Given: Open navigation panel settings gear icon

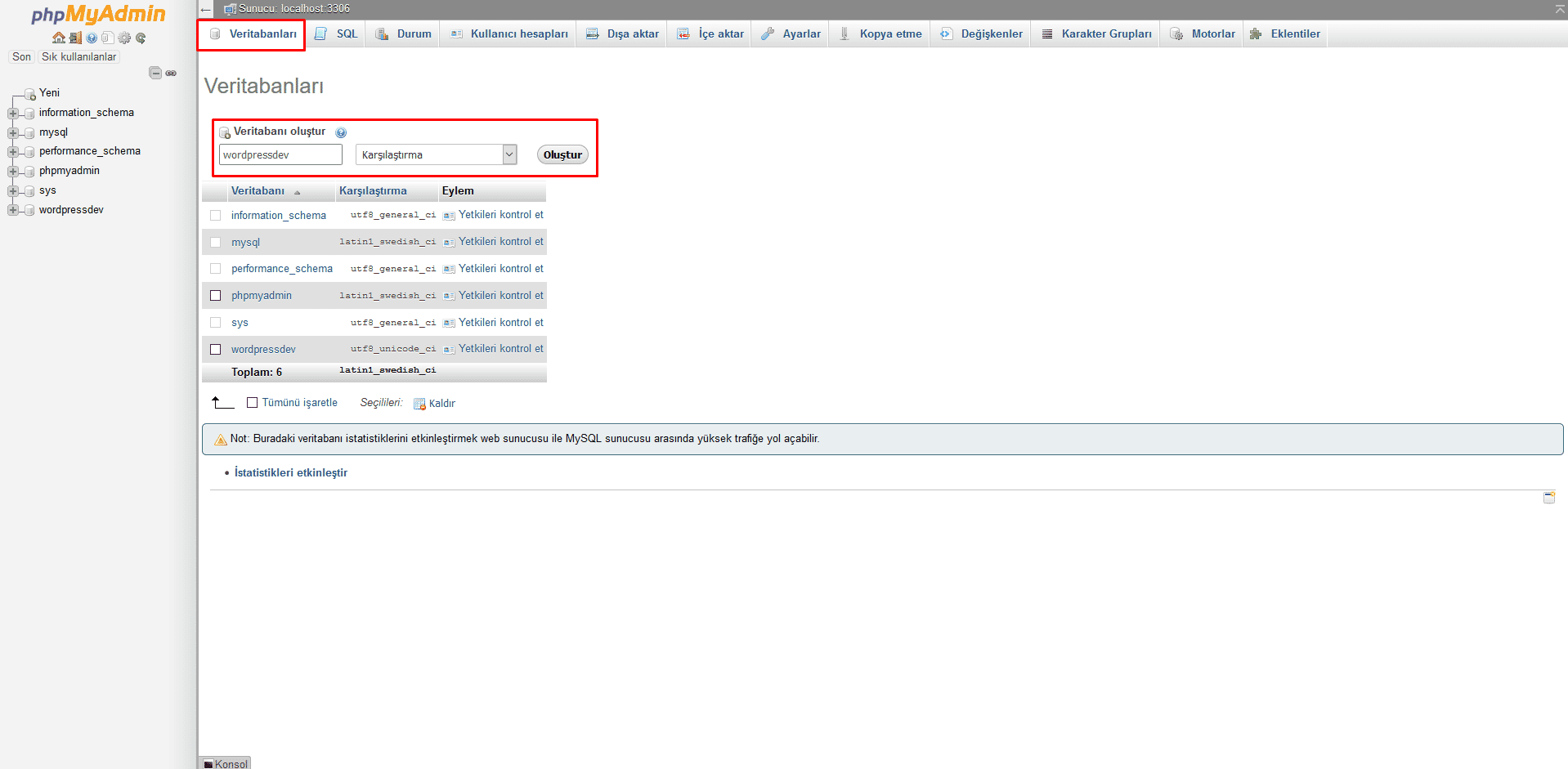Looking at the screenshot, I should point(124,38).
